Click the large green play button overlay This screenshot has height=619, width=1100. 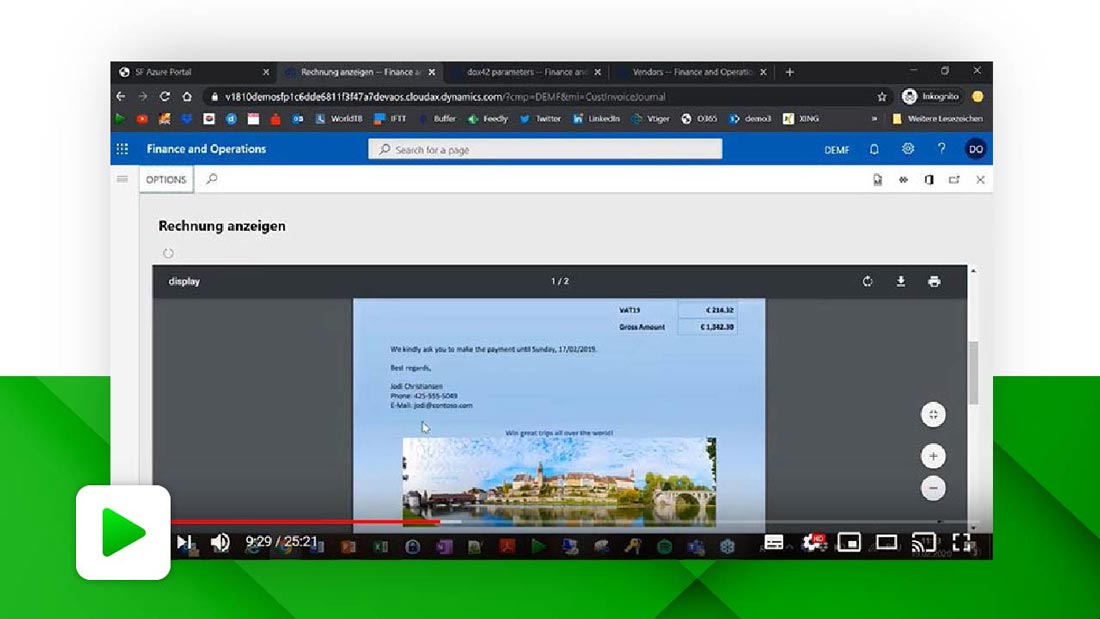coord(123,533)
